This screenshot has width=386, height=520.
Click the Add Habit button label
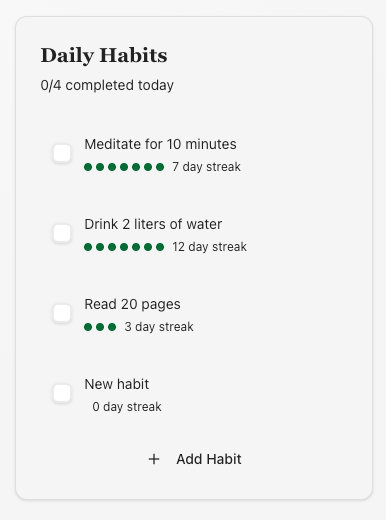coord(209,459)
